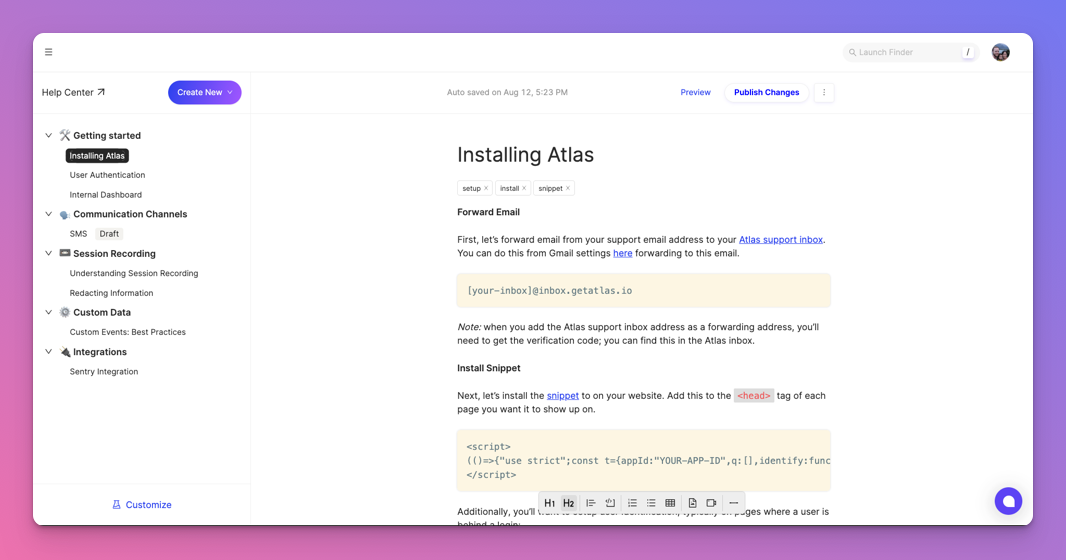Remove the snippet tag
The image size is (1066, 560).
568,188
